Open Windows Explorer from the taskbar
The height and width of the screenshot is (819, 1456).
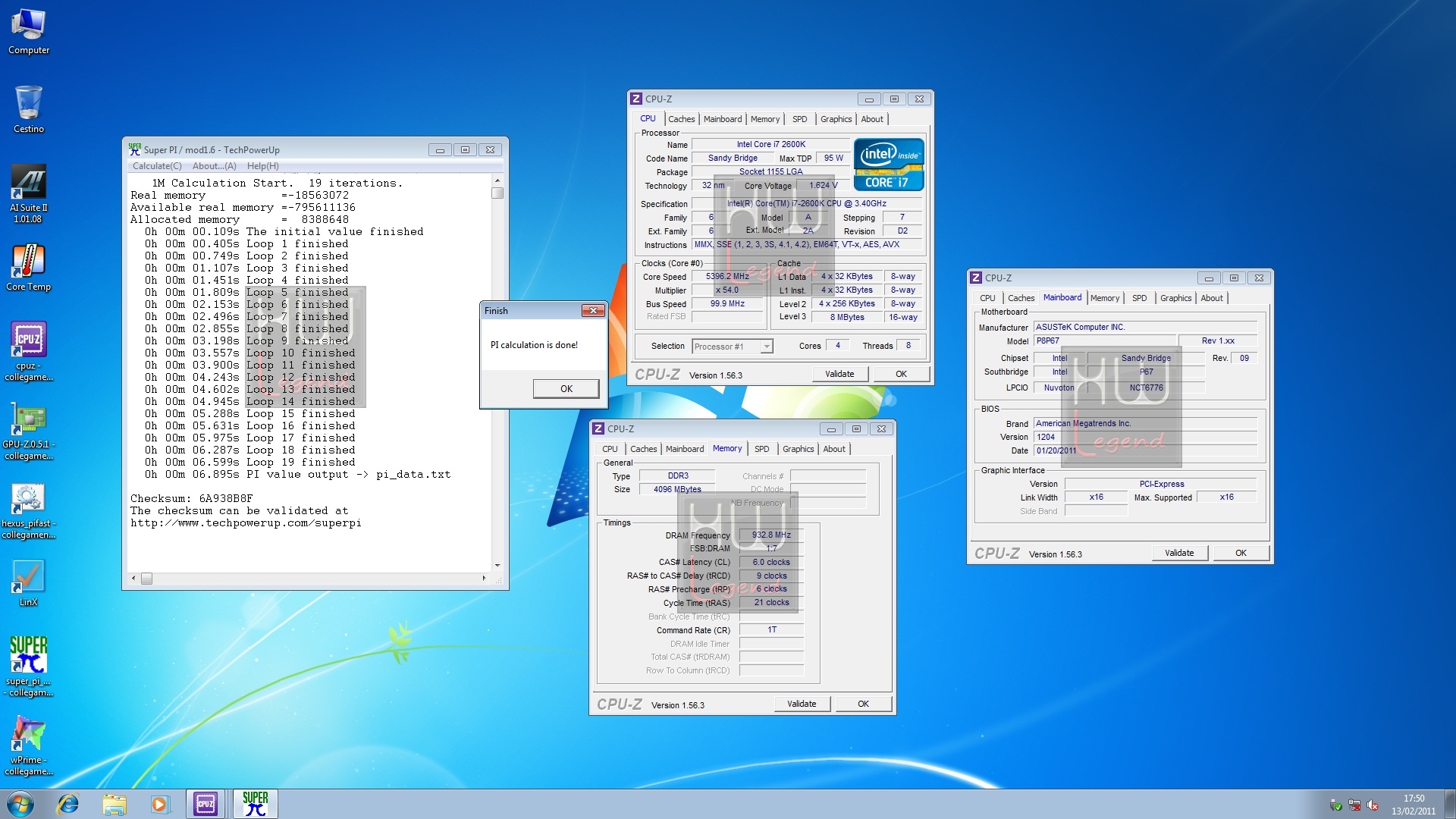pos(115,804)
